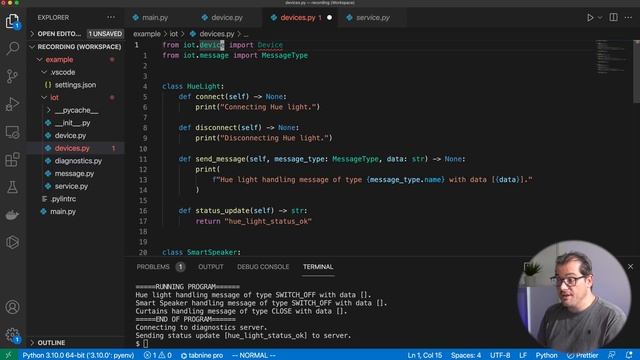Open the Debug Console tab

coord(263,267)
